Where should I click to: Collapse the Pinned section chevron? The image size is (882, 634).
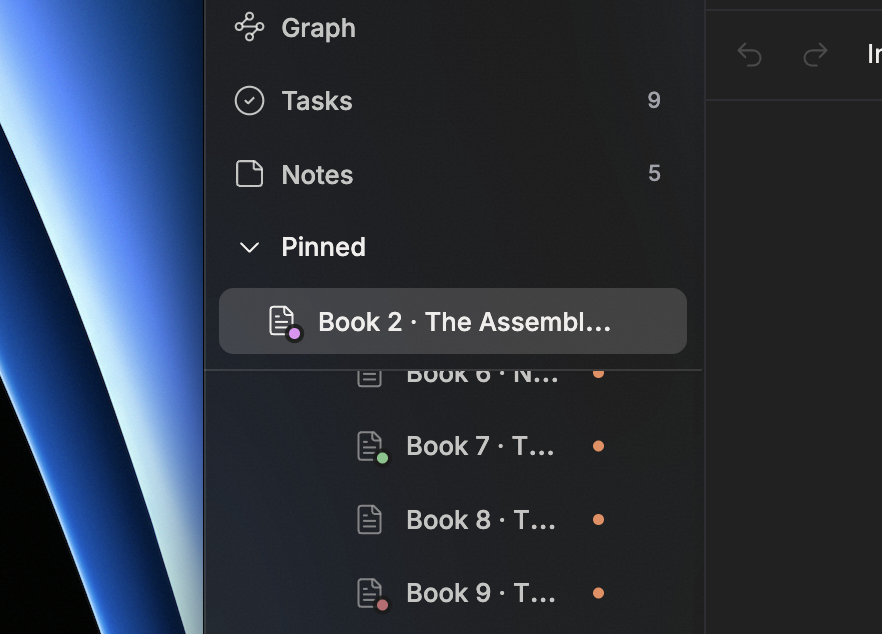(249, 247)
